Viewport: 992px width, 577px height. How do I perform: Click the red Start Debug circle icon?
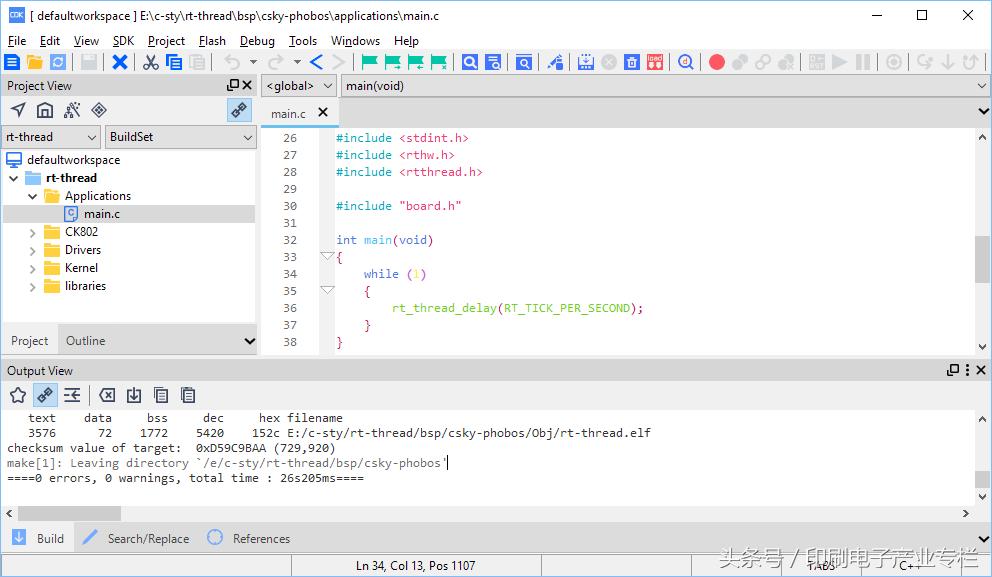[x=716, y=62]
